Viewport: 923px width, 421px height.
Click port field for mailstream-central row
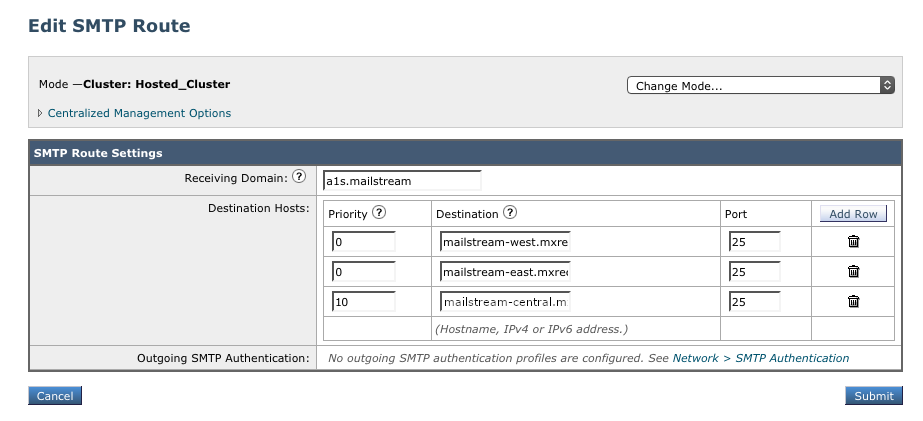754,302
